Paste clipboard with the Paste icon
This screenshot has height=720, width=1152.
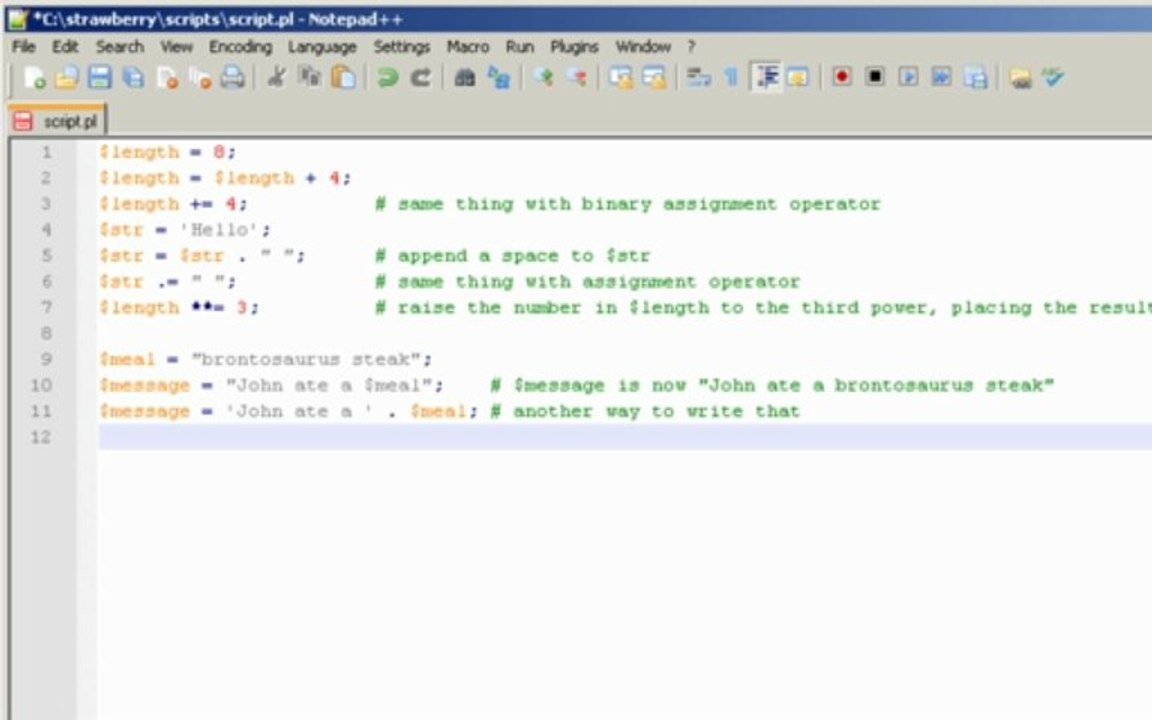[x=343, y=77]
